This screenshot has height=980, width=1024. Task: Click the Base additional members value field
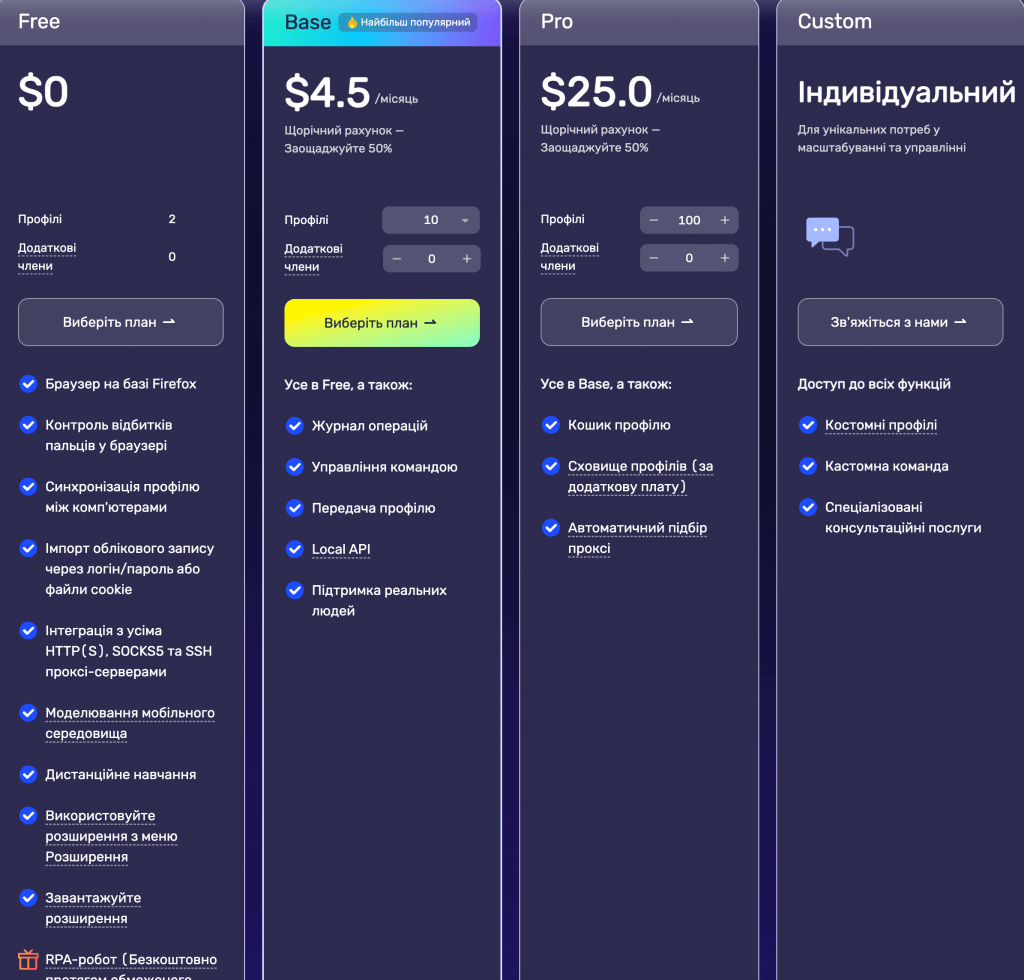click(432, 259)
